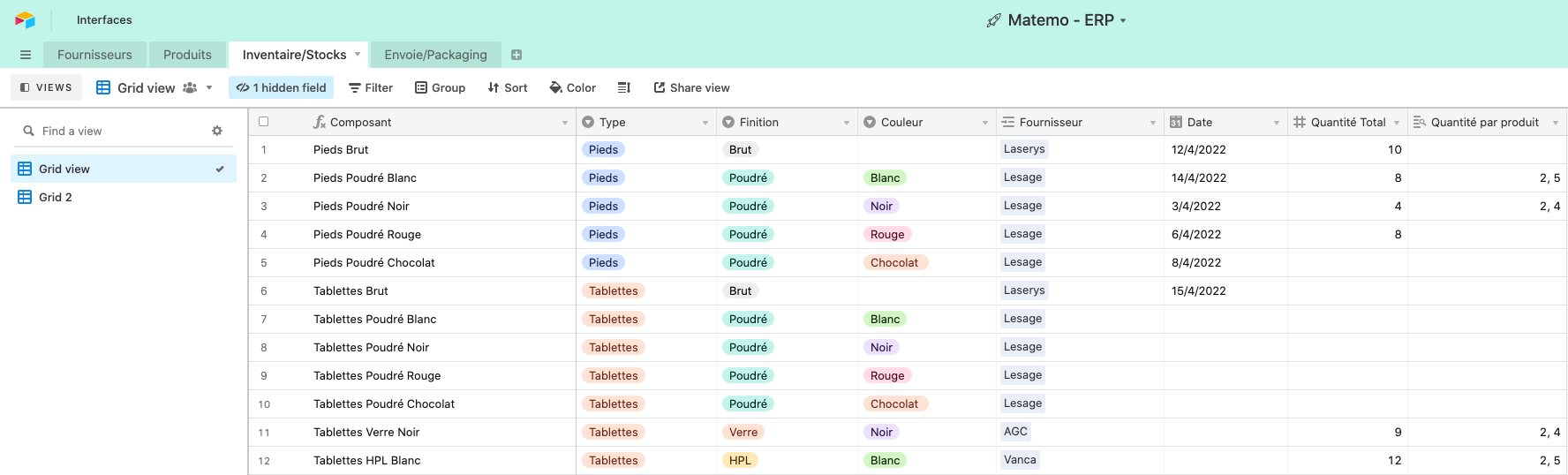The height and width of the screenshot is (475, 1568).
Task: Open the 1 hidden field menu
Action: pos(282,87)
